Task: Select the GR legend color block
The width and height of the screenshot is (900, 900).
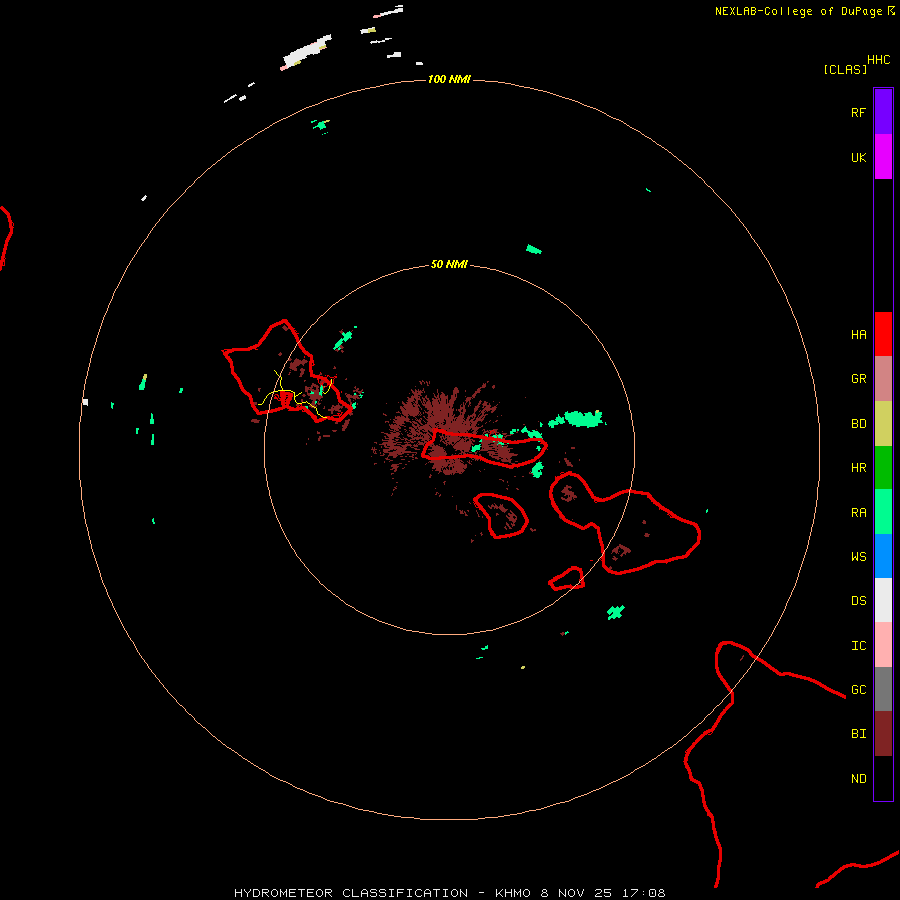Action: coord(883,379)
